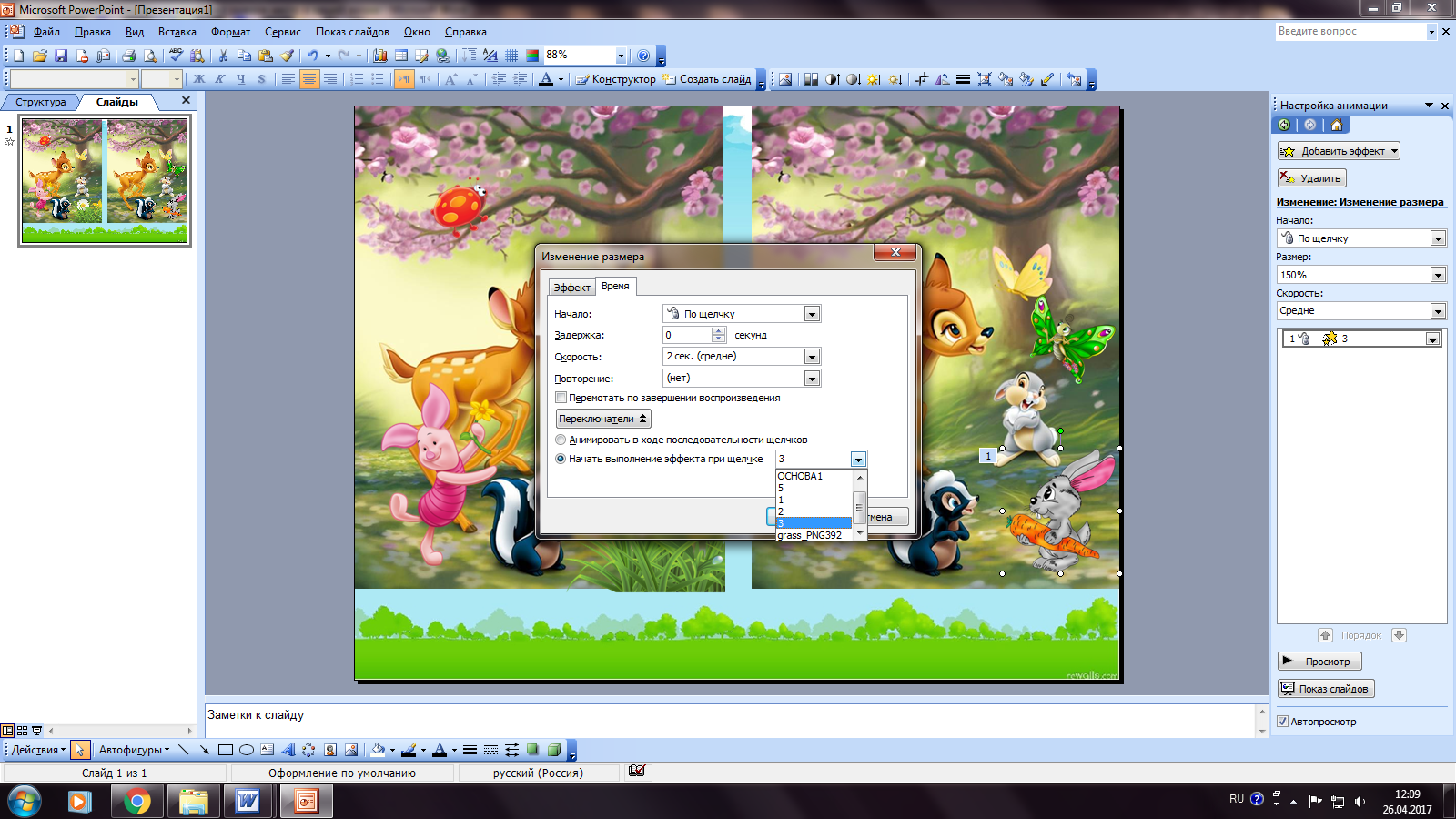Image resolution: width=1456 pixels, height=819 pixels.
Task: Open Help with the question mark icon
Action: (x=643, y=56)
